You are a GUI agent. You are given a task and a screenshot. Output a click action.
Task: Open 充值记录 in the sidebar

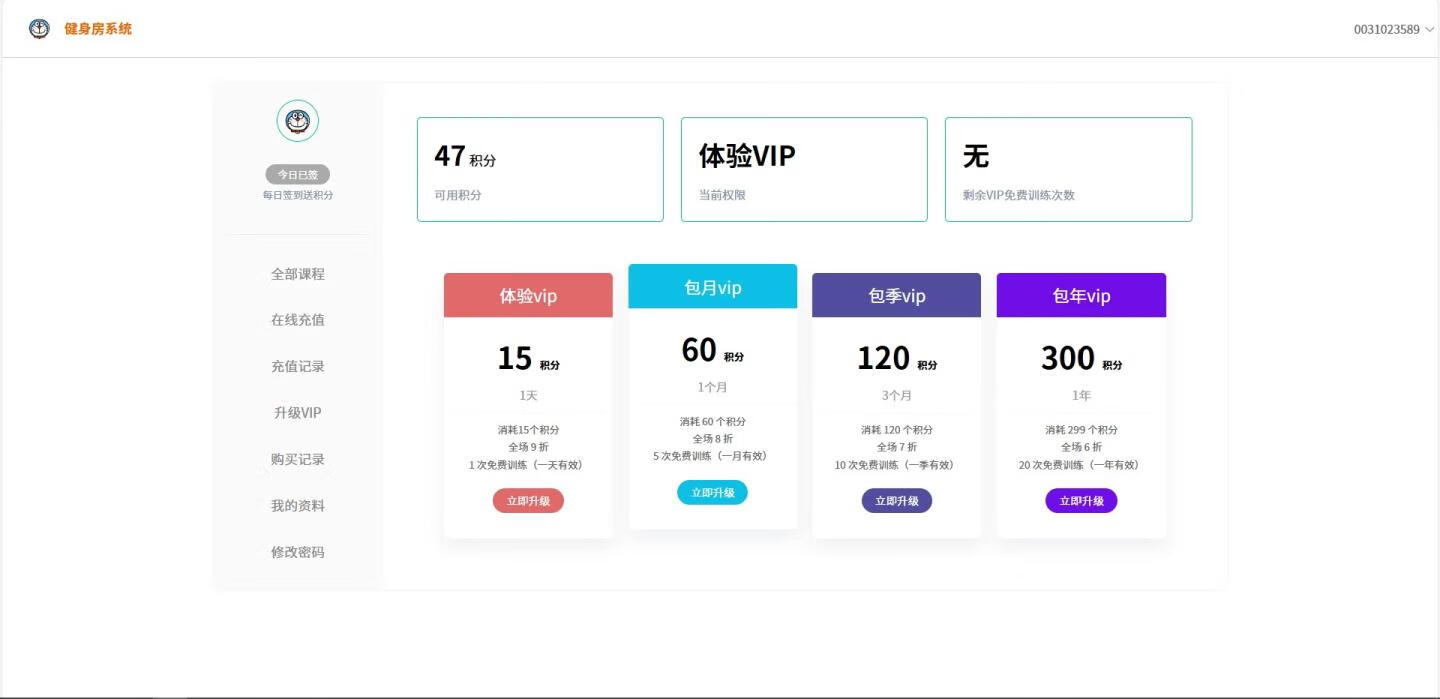tap(297, 366)
